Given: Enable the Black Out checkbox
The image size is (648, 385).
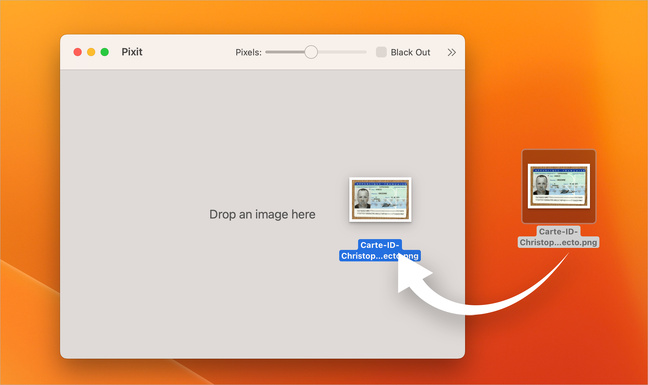Looking at the screenshot, I should 381,52.
